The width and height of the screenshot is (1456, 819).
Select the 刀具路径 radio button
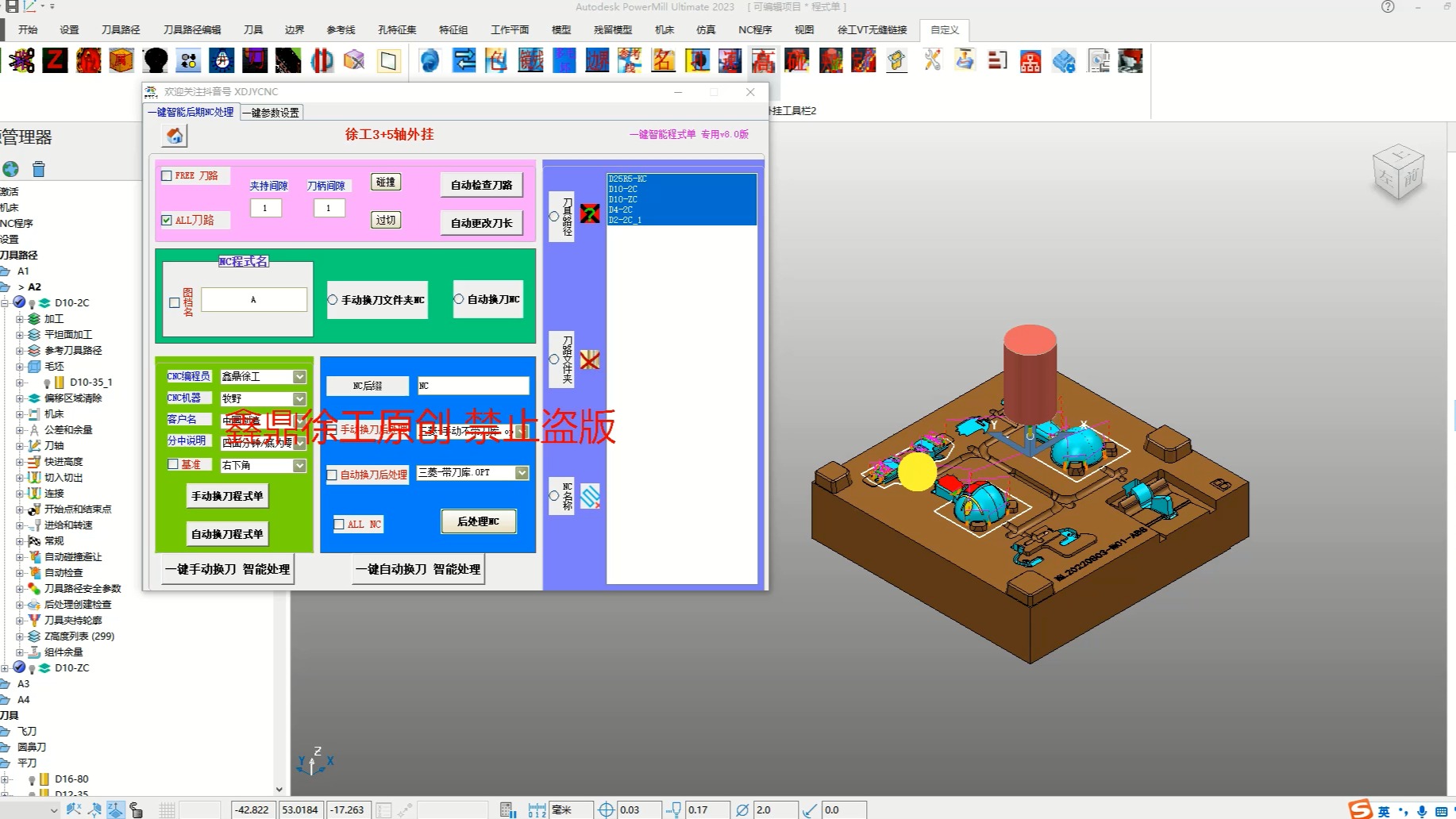[554, 216]
